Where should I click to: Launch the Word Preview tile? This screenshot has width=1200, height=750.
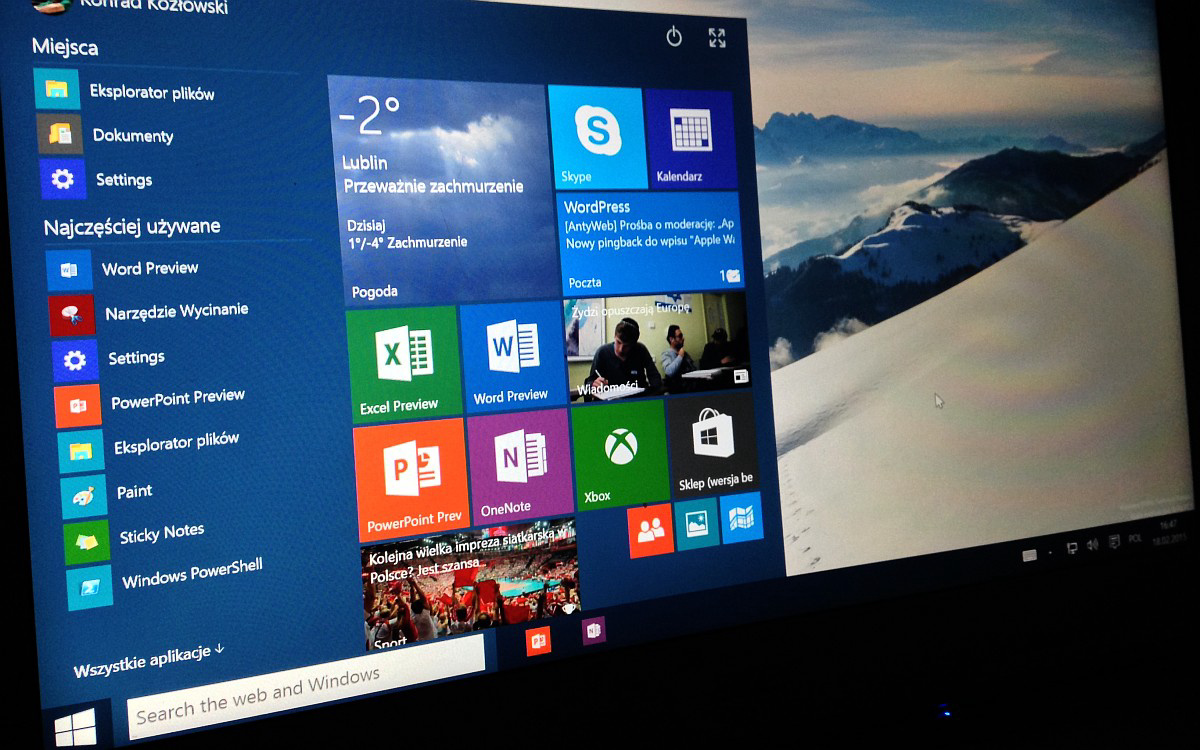pos(512,356)
